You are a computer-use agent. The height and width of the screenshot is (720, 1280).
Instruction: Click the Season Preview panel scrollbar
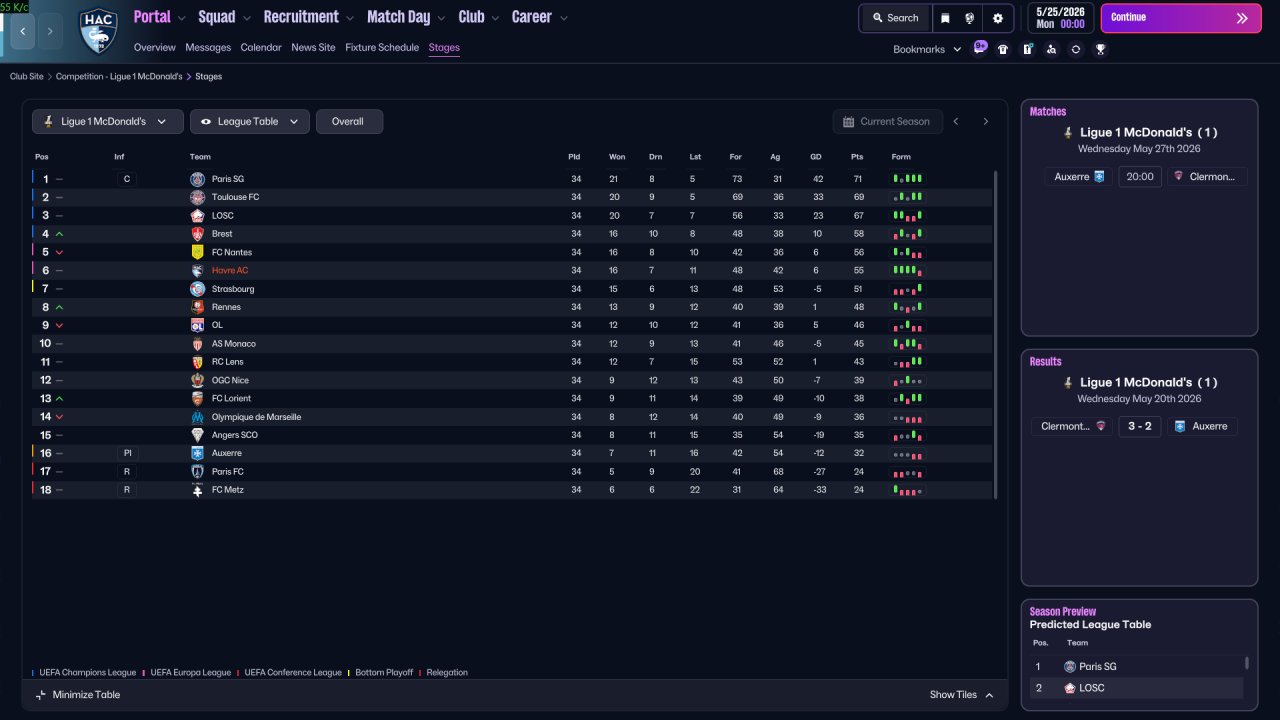tap(1247, 663)
